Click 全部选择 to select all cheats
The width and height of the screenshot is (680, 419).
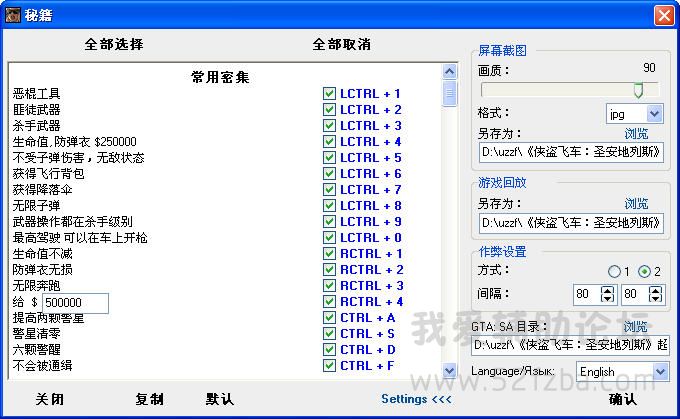tap(114, 44)
